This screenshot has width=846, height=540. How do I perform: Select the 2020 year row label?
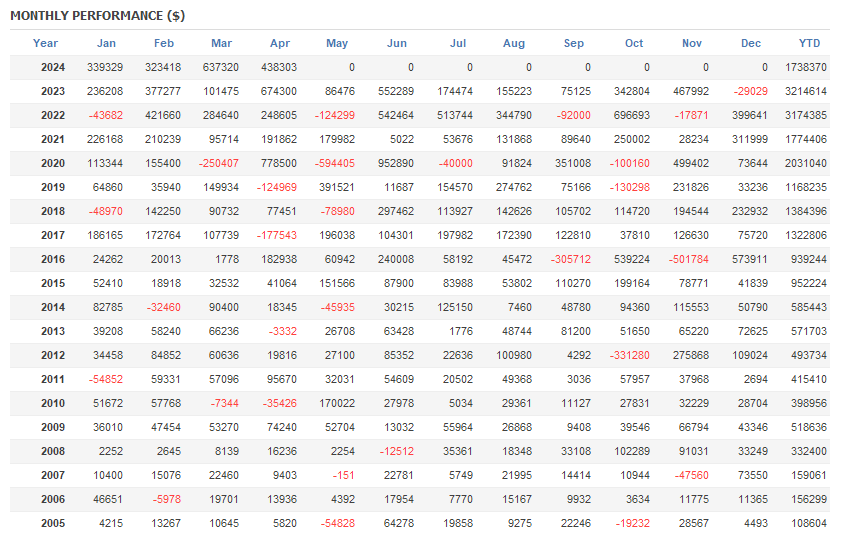tap(53, 163)
